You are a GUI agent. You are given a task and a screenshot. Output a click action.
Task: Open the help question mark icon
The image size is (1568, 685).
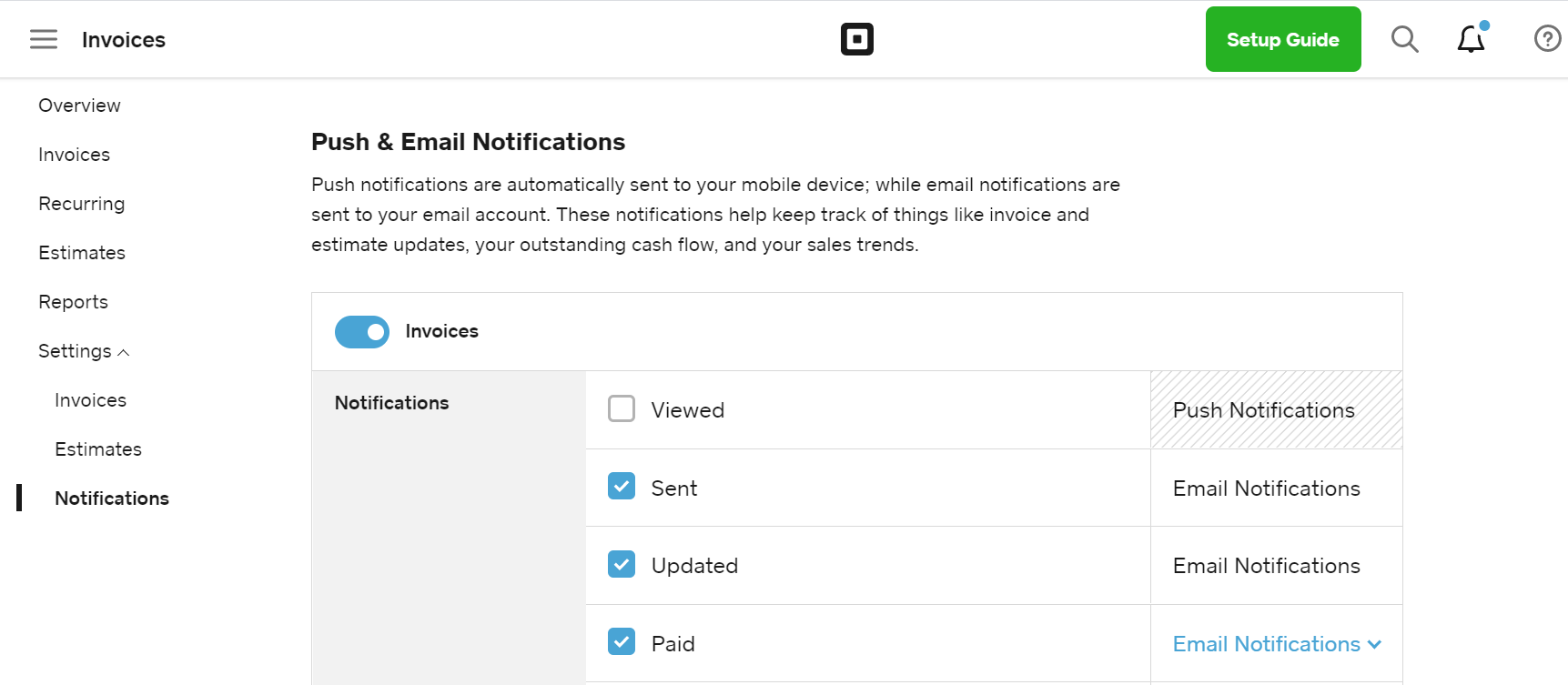click(x=1548, y=39)
